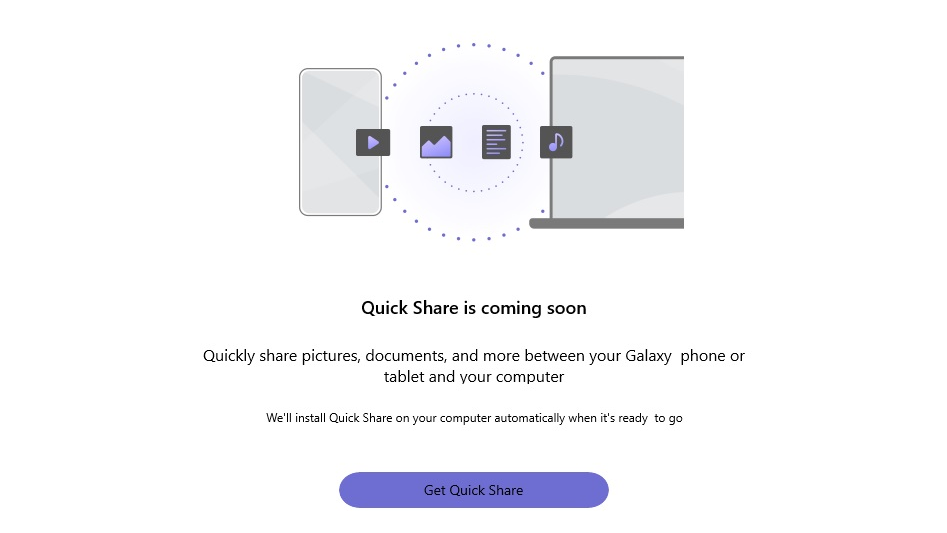Viewport: 947px width, 533px height.
Task: Click the top of the outer dotted ring
Action: (473, 44)
